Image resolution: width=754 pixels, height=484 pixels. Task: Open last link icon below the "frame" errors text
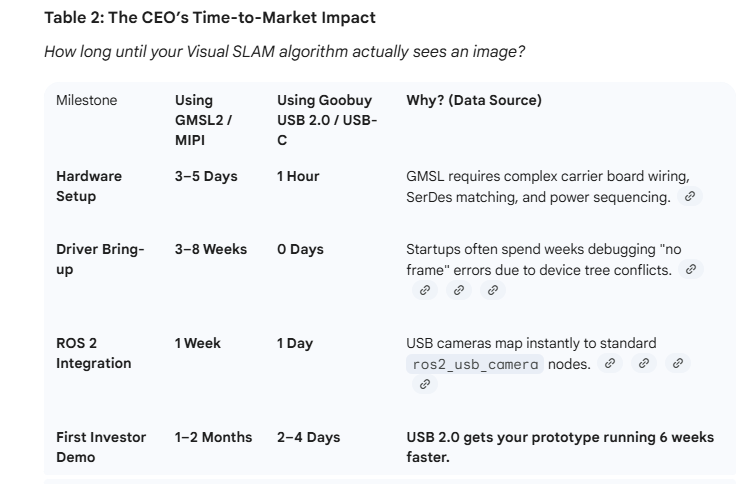tap(491, 290)
